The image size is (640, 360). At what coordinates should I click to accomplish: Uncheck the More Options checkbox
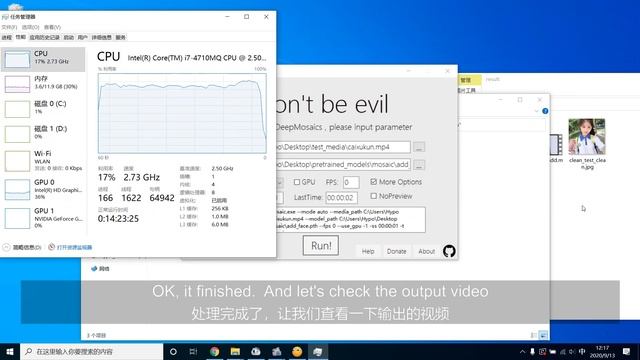(373, 182)
